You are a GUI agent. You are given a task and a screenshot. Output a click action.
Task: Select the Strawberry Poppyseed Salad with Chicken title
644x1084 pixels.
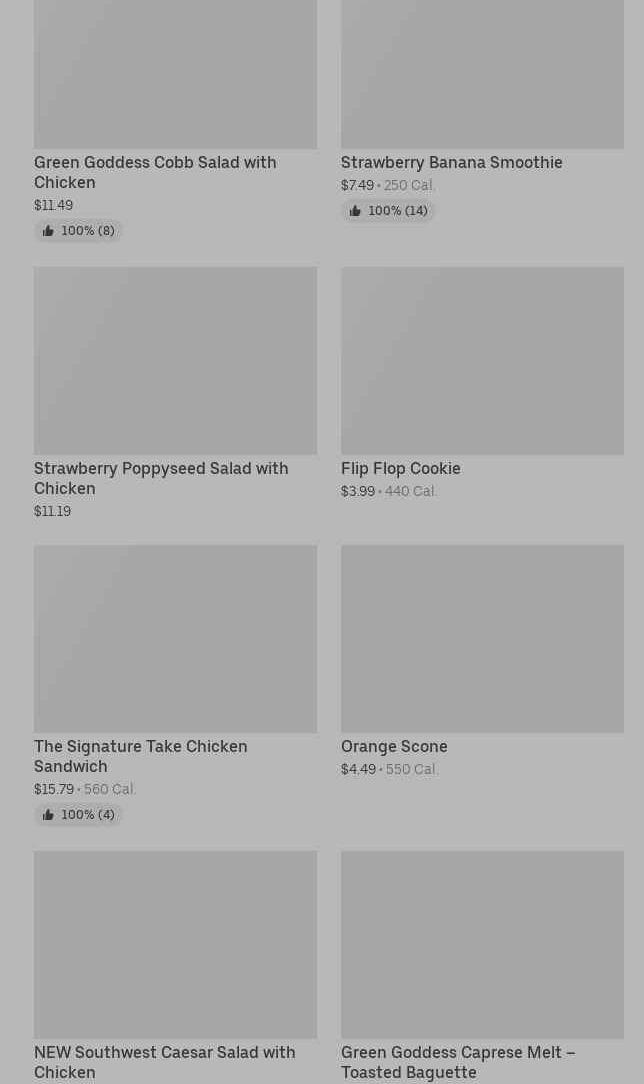tap(161, 478)
